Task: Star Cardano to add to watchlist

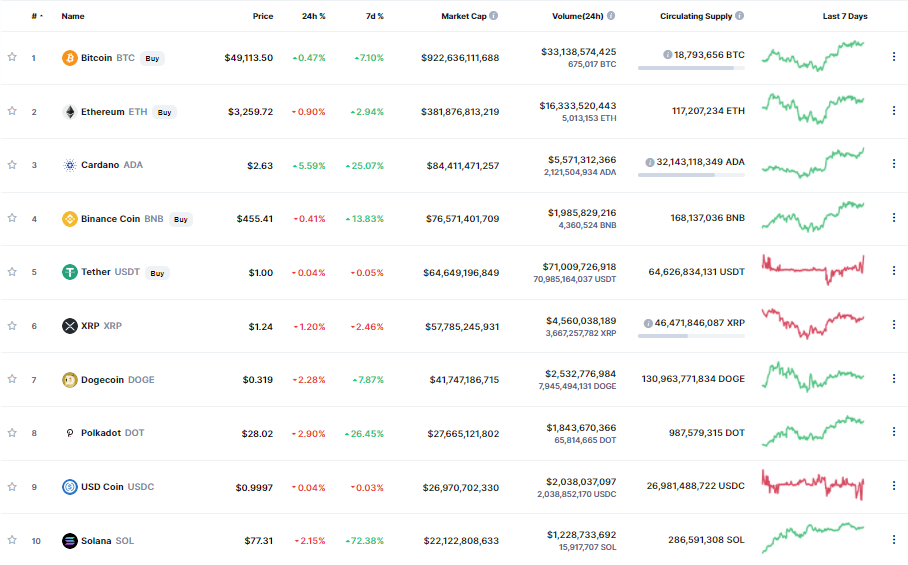Action: (12, 164)
